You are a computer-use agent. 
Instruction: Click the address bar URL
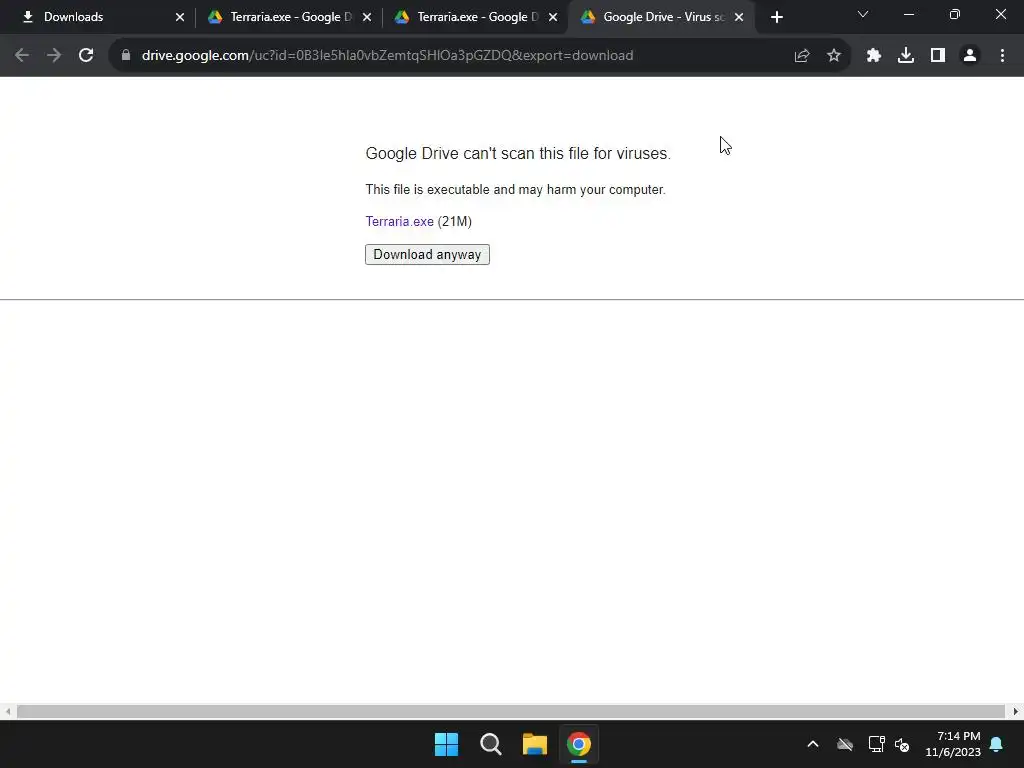click(x=387, y=56)
